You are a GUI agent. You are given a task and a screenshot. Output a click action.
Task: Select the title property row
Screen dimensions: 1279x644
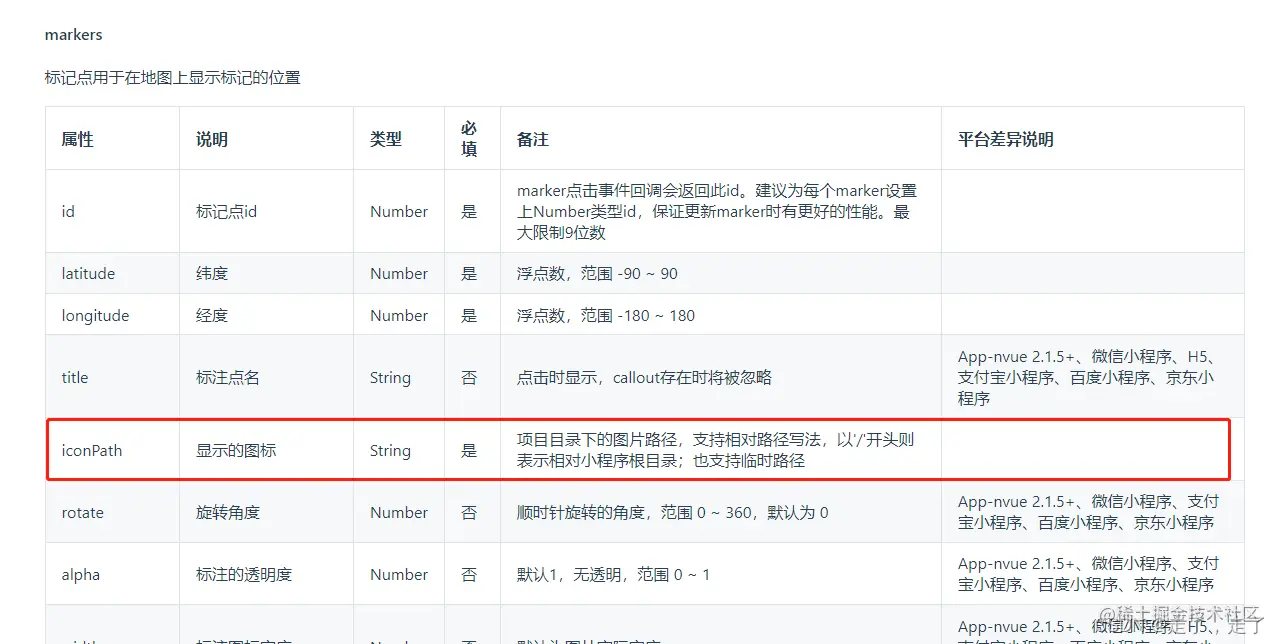coord(74,377)
